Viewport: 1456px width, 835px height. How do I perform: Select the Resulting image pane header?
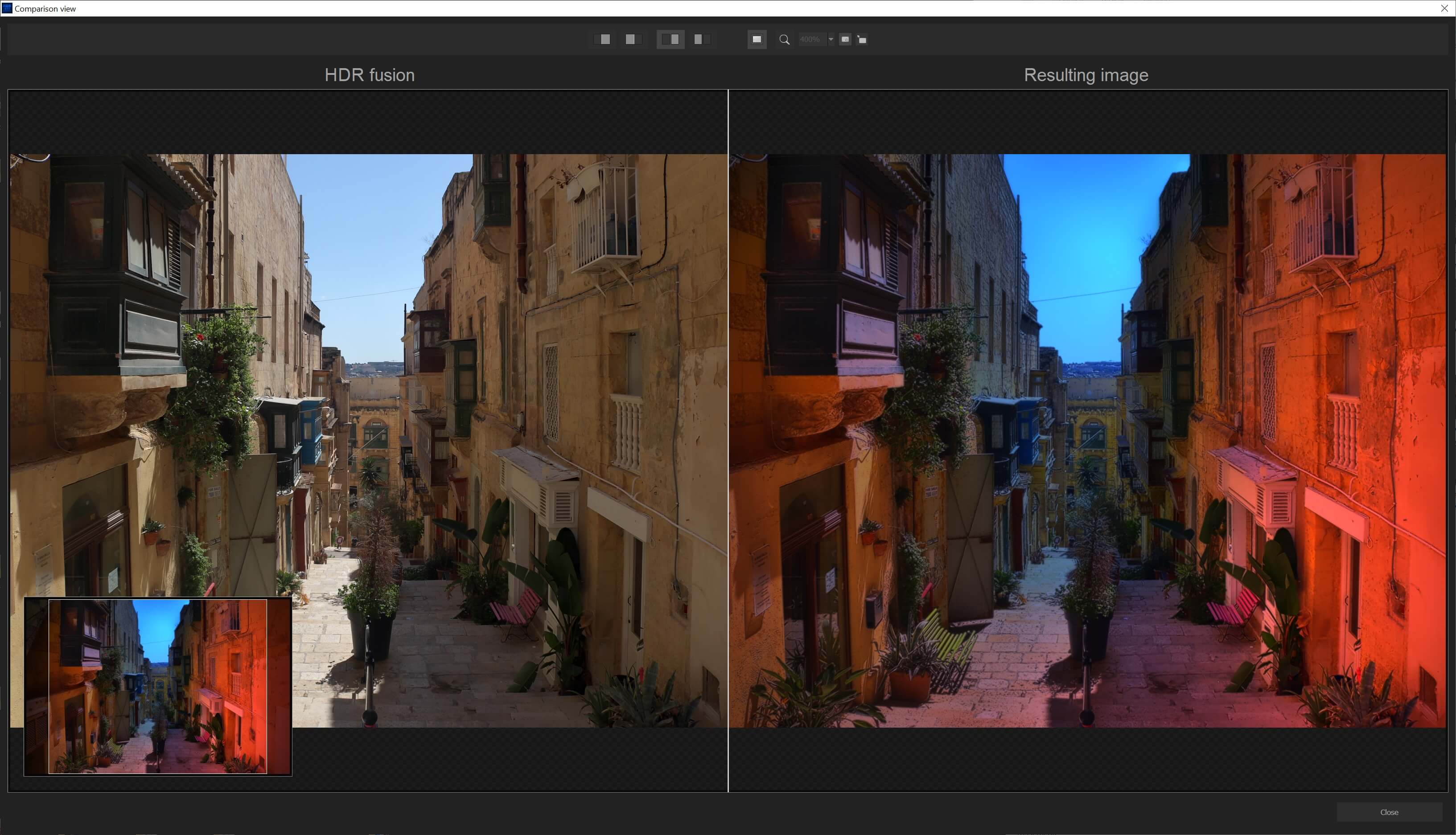(1086, 74)
